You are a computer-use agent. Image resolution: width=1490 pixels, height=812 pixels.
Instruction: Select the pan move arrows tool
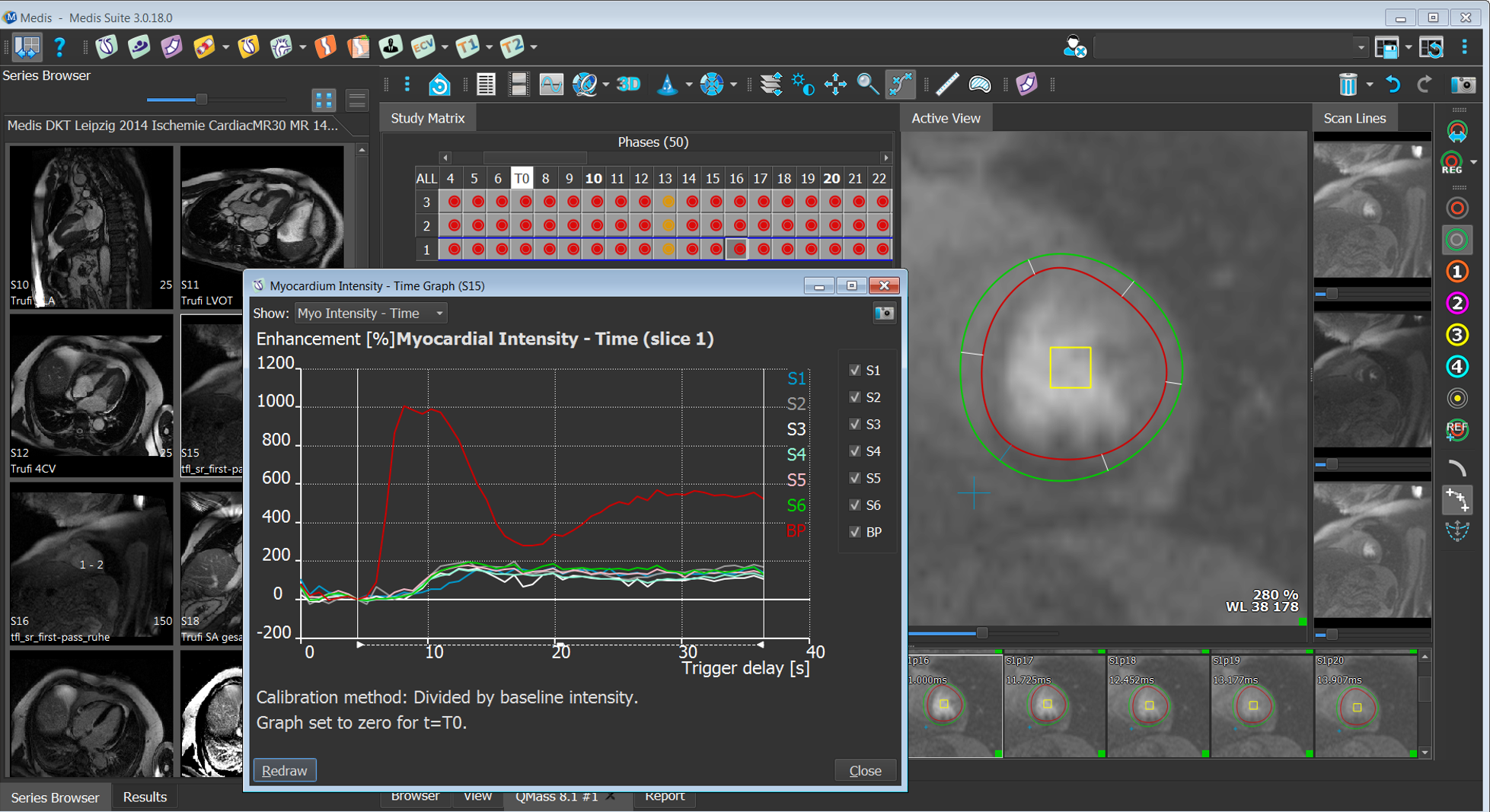tap(835, 84)
